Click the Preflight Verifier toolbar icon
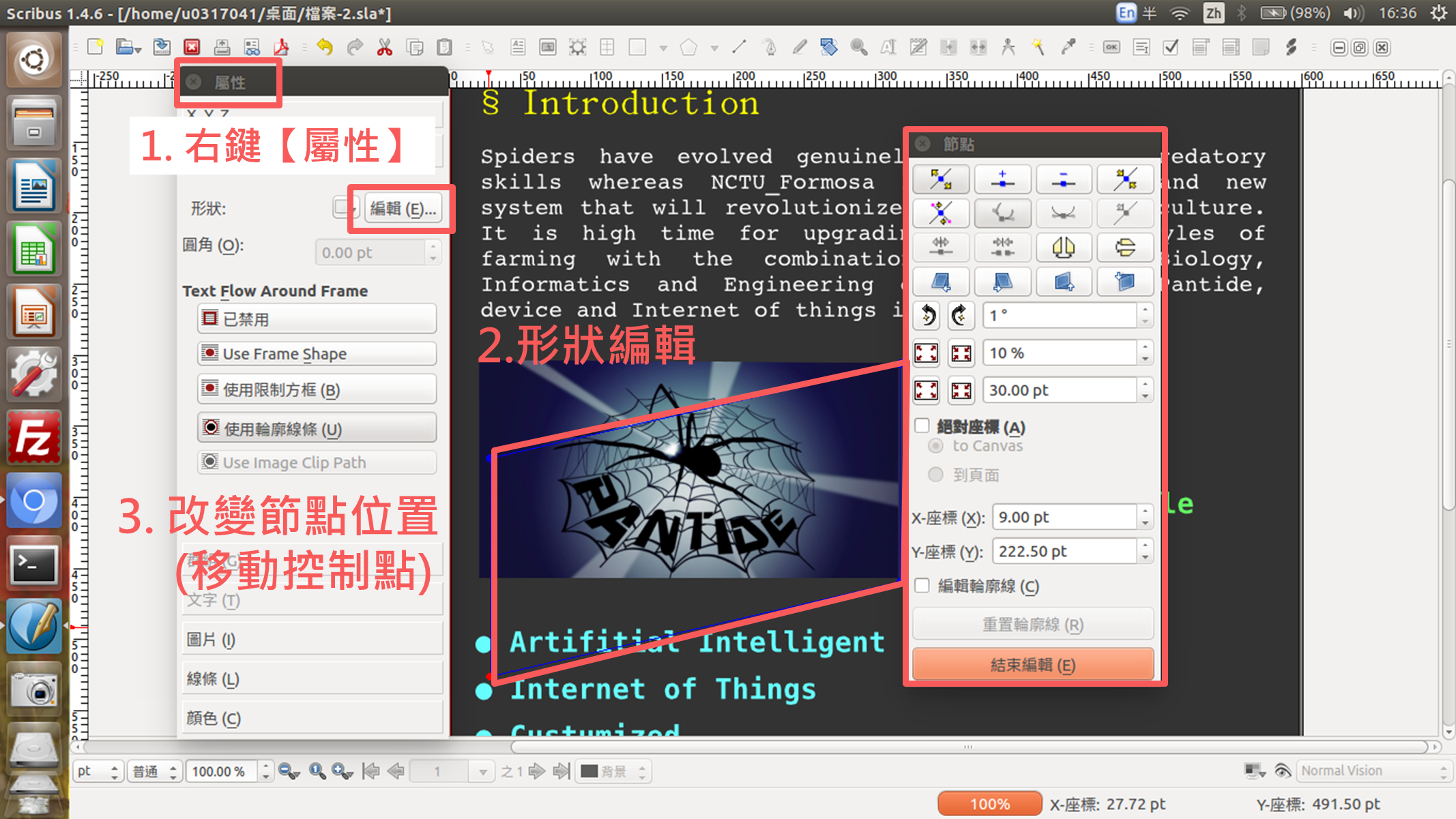 coord(252,47)
